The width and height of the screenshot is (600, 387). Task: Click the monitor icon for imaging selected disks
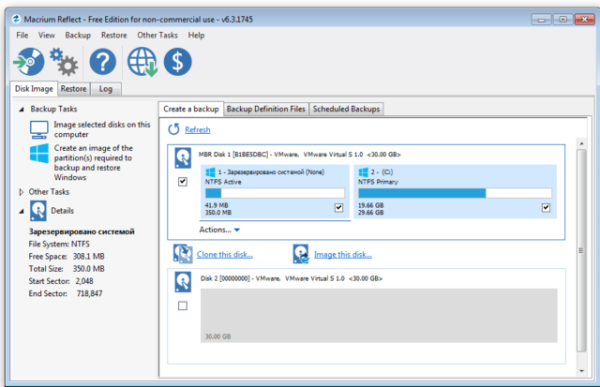39,130
